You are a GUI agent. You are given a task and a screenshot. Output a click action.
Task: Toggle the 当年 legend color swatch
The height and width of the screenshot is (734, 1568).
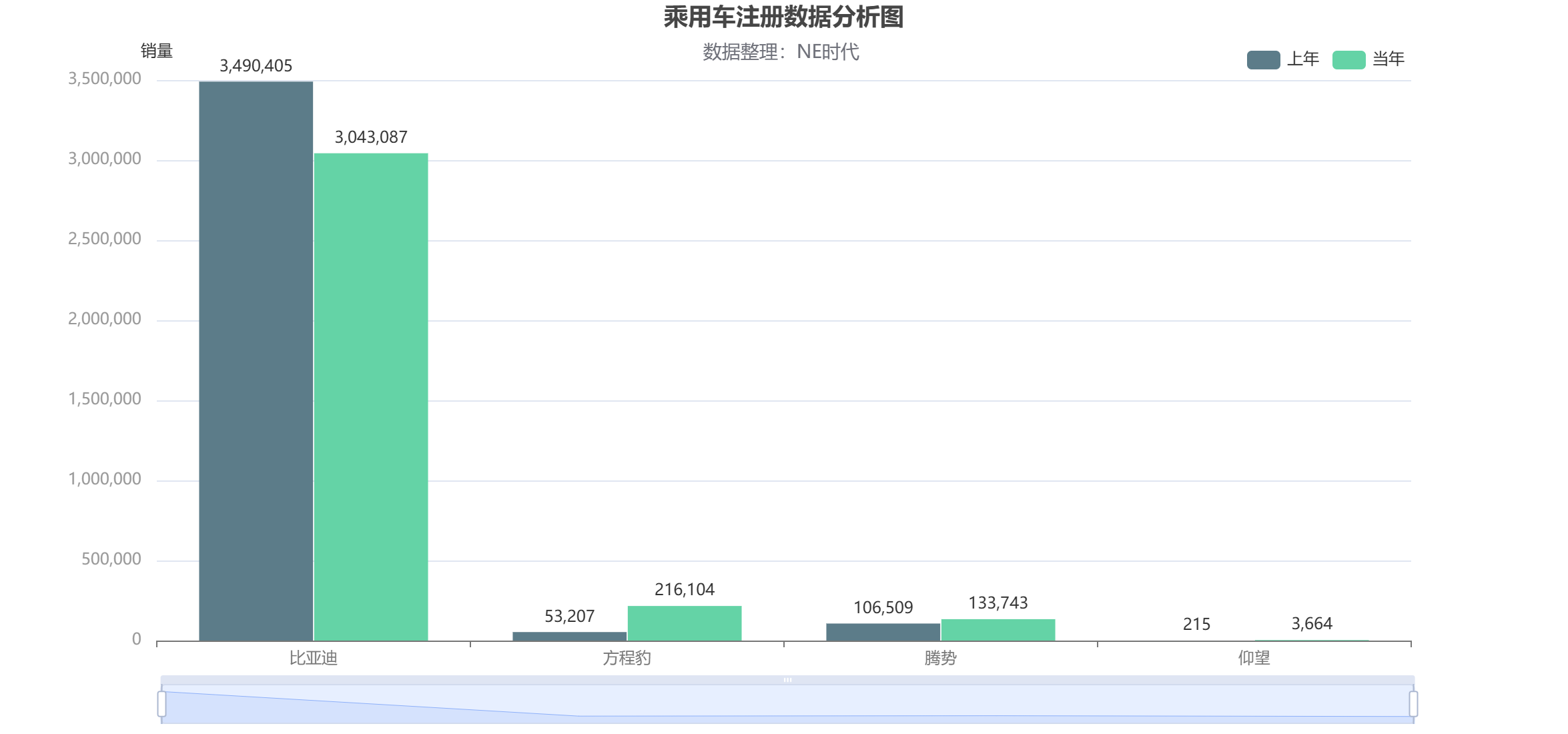(x=1348, y=59)
